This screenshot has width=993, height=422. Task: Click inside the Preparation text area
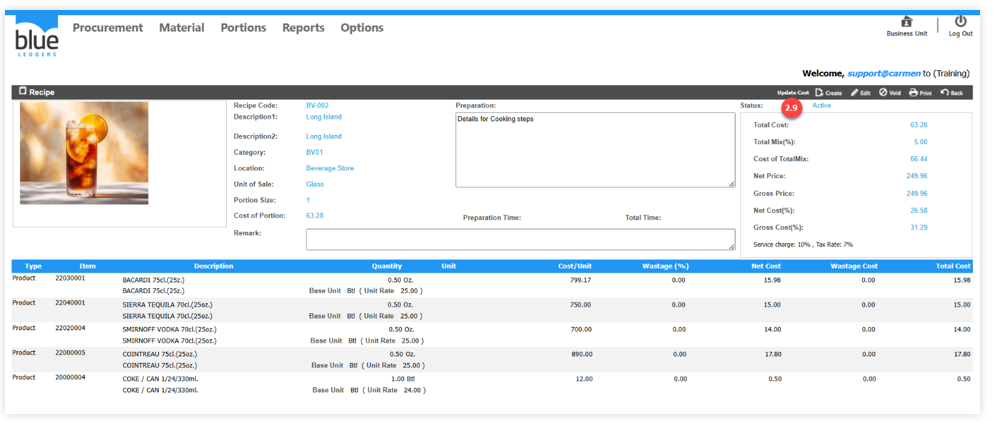coord(595,149)
